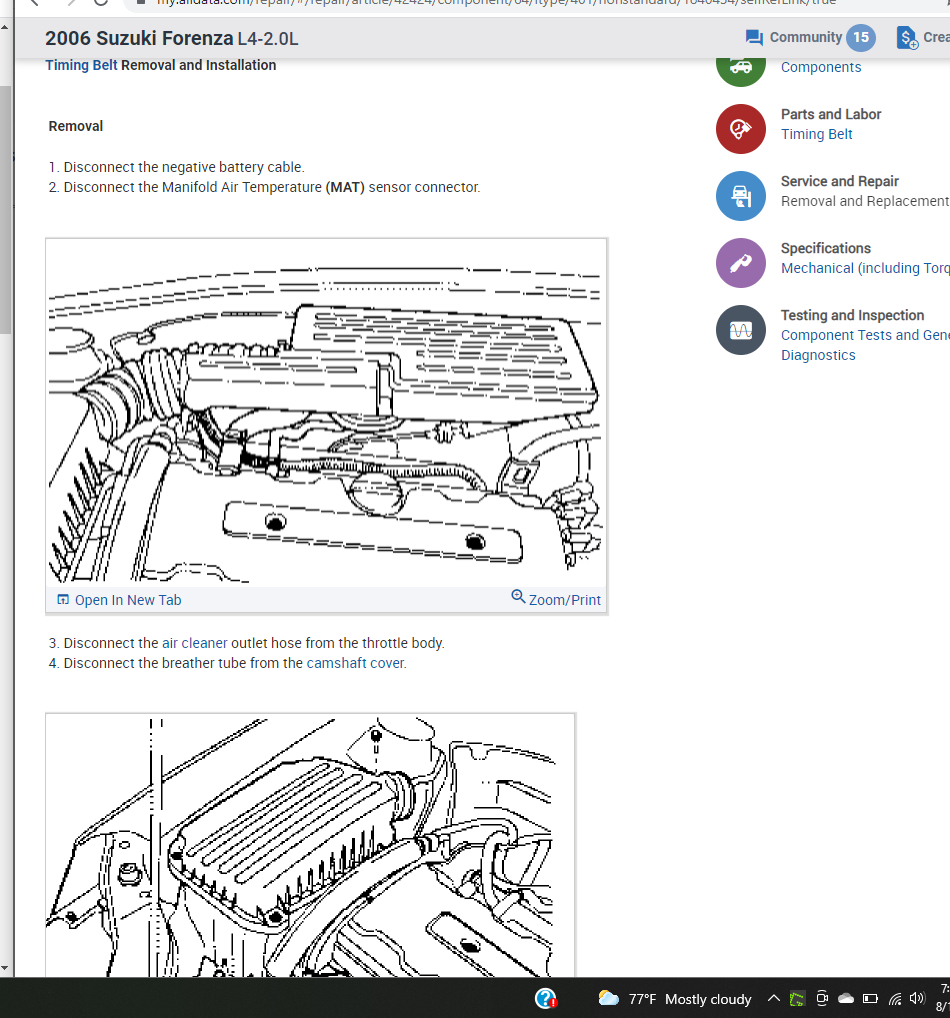Viewport: 950px width, 1018px height.
Task: Open Timing Belt under Parts and Labor
Action: (x=816, y=134)
